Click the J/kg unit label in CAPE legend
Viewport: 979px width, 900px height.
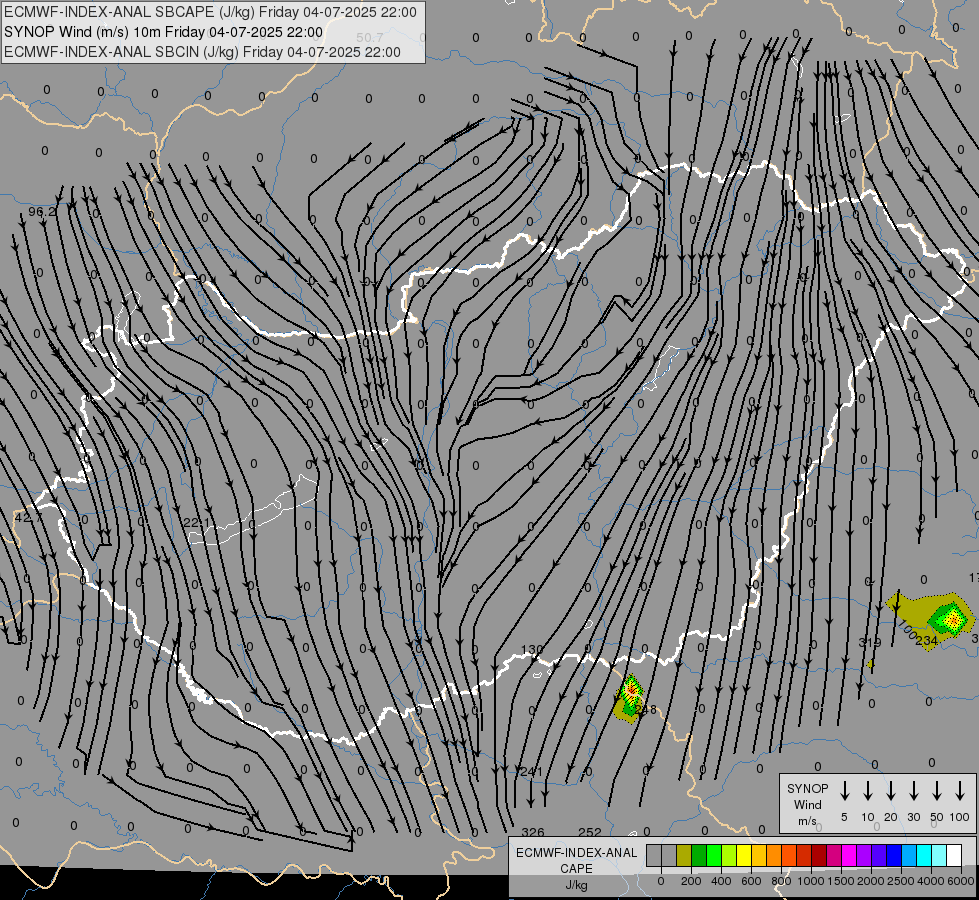click(576, 884)
